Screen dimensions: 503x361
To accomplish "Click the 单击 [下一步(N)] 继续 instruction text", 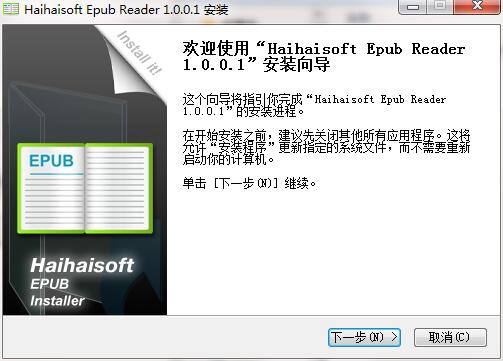I will 249,183.
